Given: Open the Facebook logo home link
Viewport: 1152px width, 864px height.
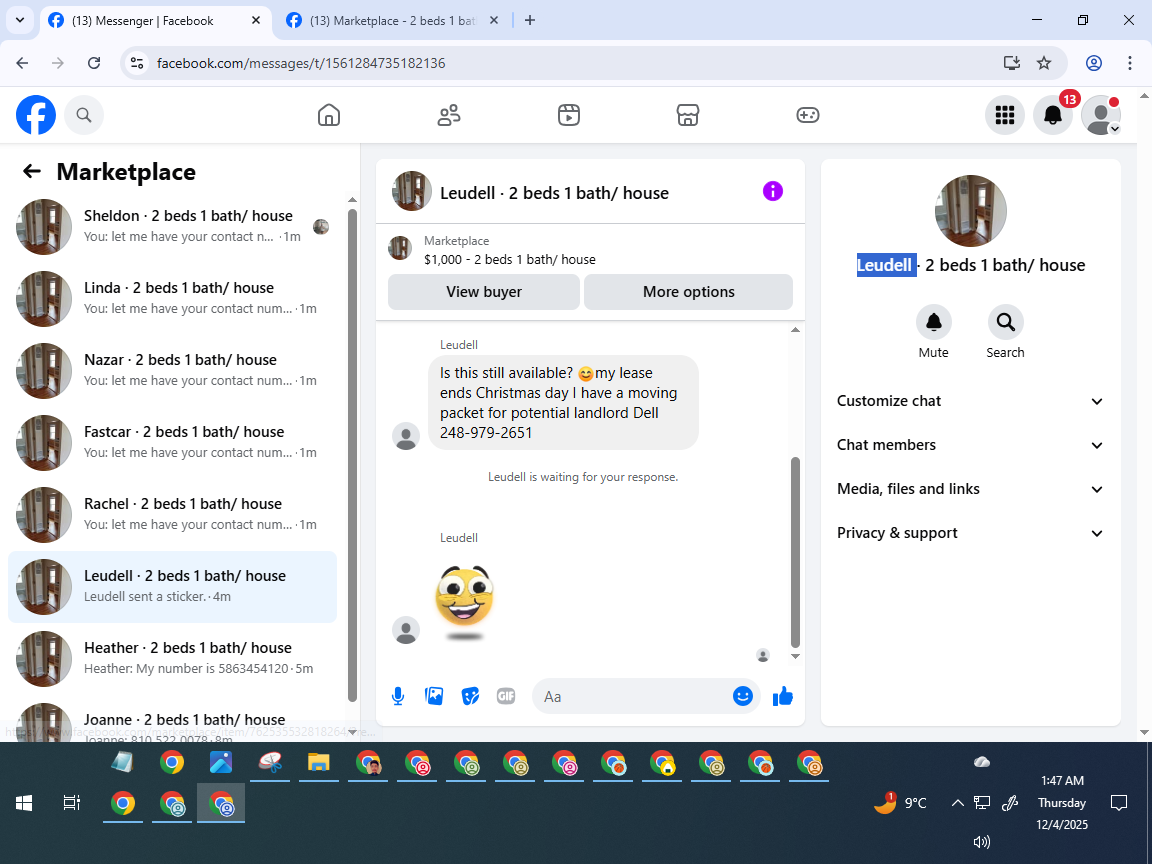Looking at the screenshot, I should tap(36, 115).
